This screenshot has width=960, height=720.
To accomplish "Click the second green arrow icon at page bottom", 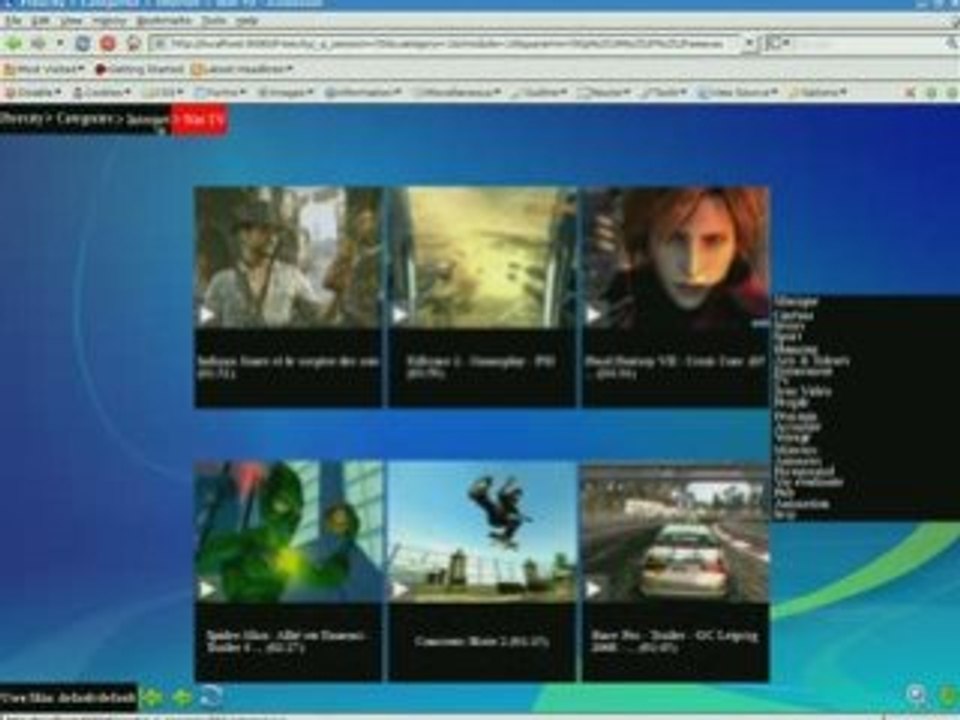I will tap(181, 697).
